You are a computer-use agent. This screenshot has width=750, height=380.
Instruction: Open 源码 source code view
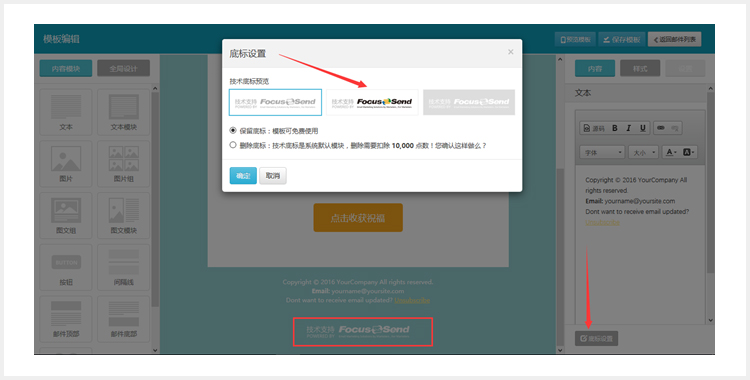594,128
